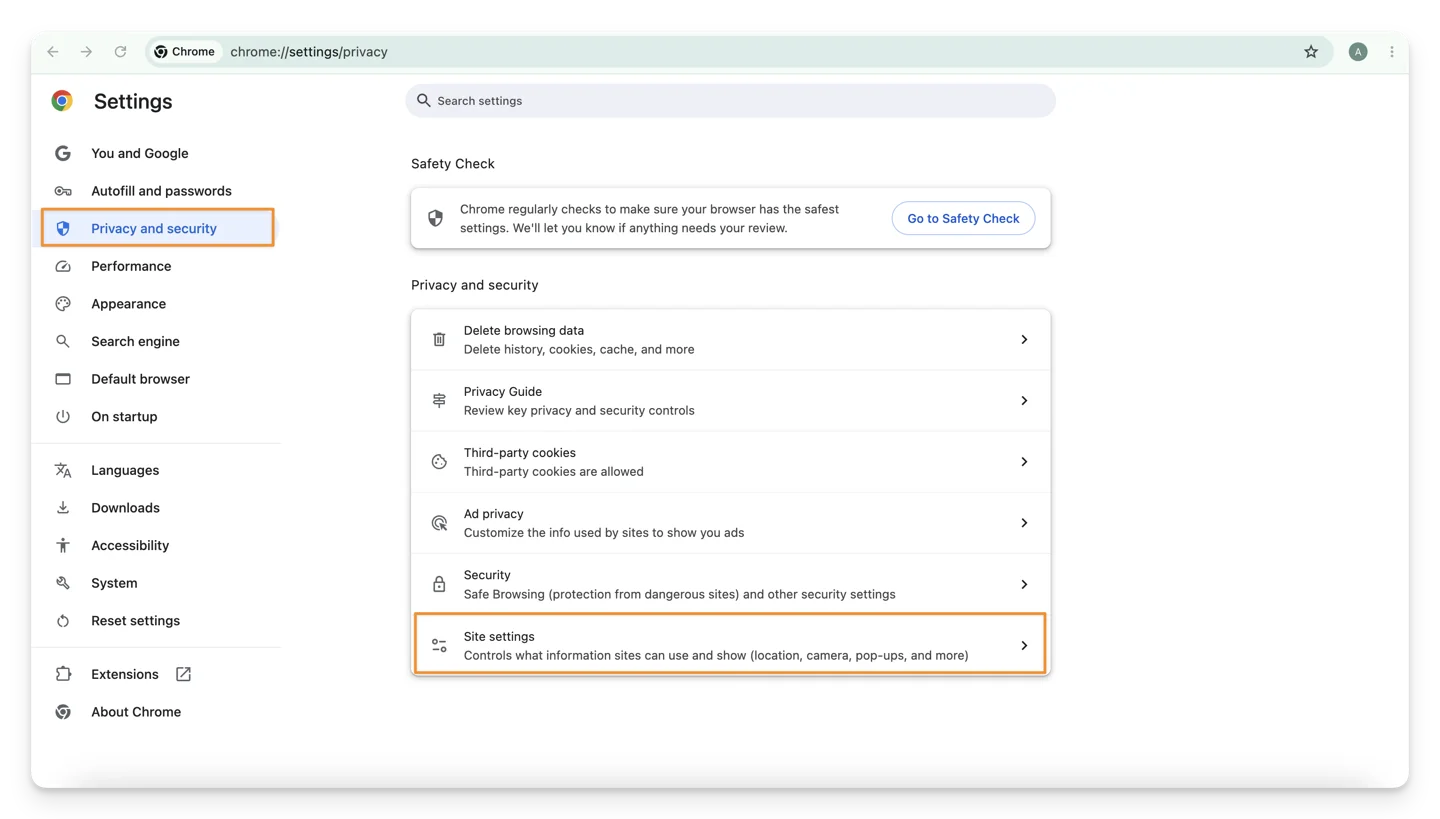Open Site settings chevron arrow
1440x819 pixels.
click(x=1024, y=646)
